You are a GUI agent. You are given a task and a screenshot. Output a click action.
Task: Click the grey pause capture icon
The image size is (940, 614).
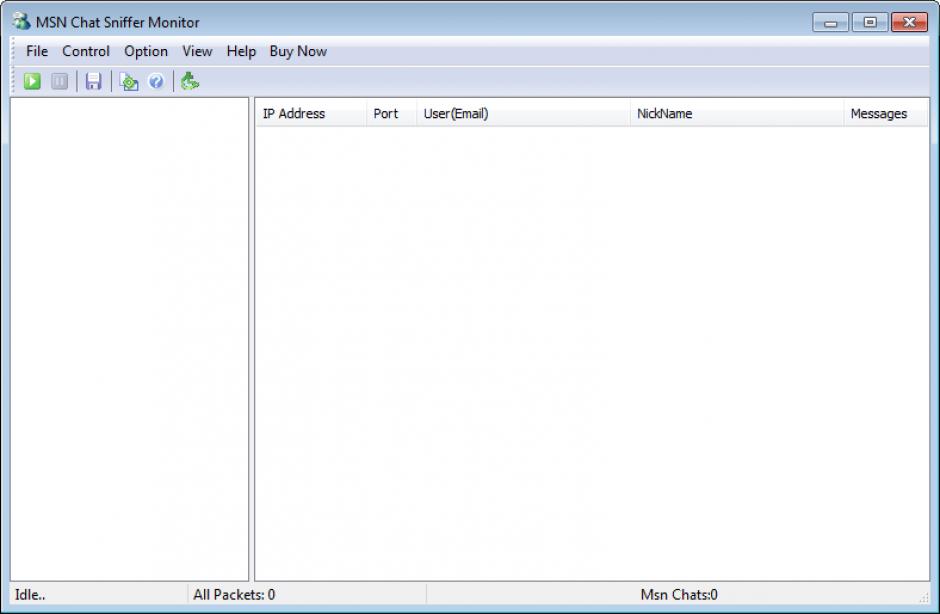pyautogui.click(x=59, y=81)
